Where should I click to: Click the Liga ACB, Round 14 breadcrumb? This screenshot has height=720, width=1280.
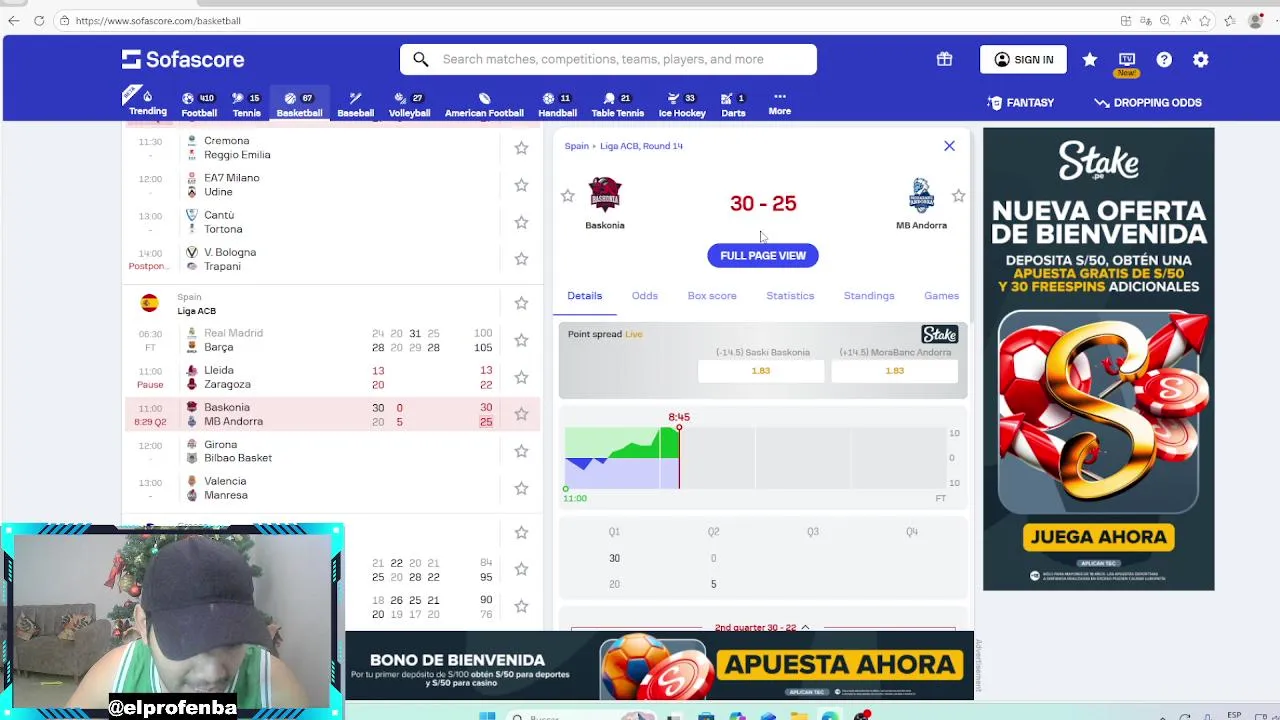pos(641,146)
